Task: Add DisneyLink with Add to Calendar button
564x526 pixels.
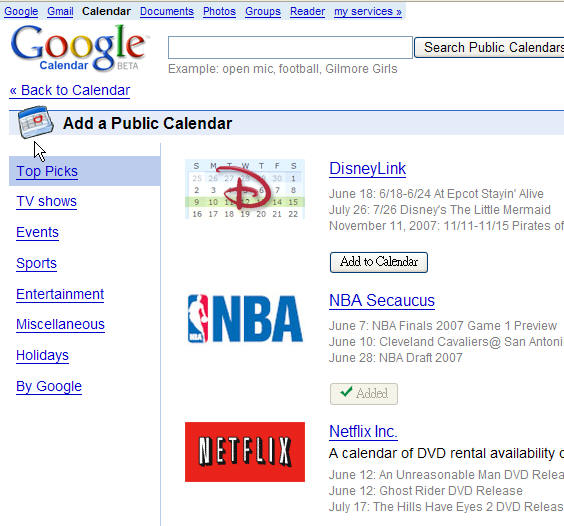Action: pos(379,262)
